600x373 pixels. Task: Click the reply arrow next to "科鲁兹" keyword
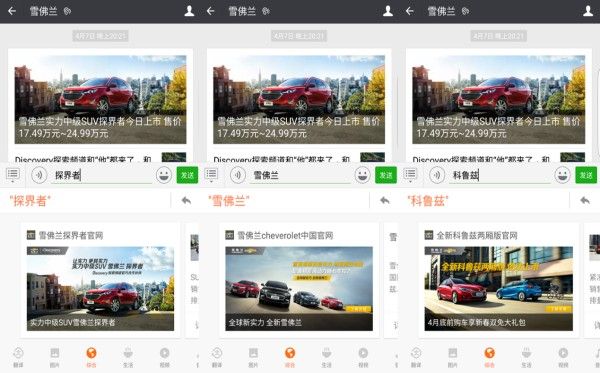(x=585, y=200)
